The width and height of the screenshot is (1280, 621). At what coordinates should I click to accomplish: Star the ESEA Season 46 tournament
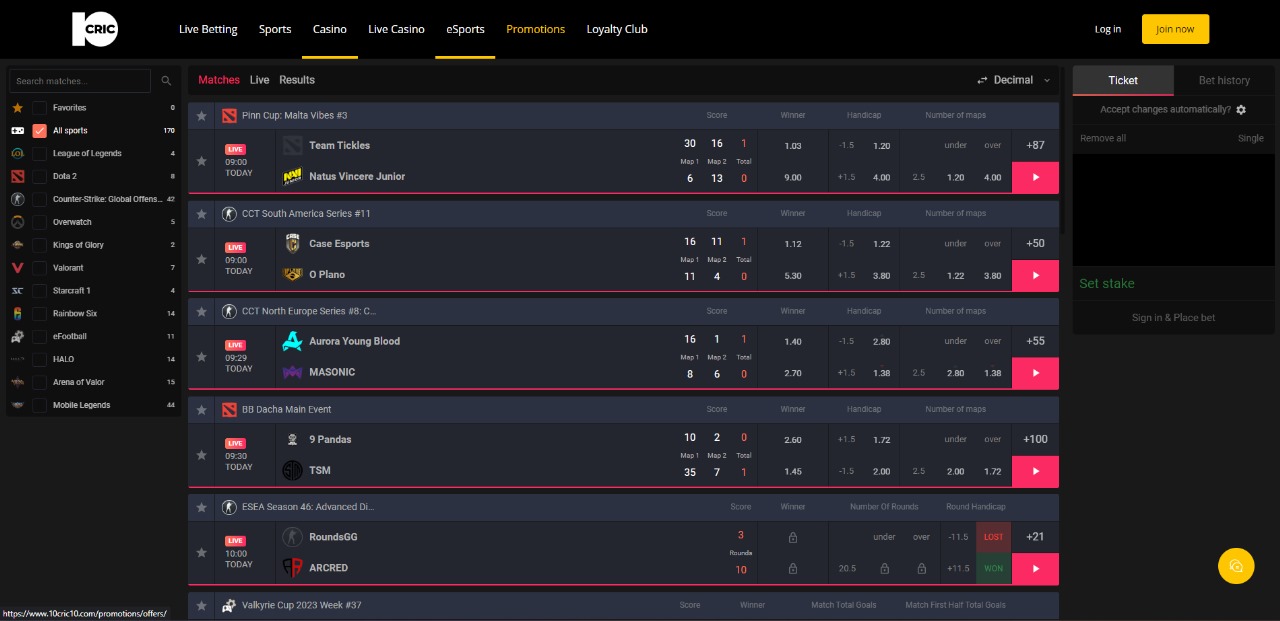(201, 507)
